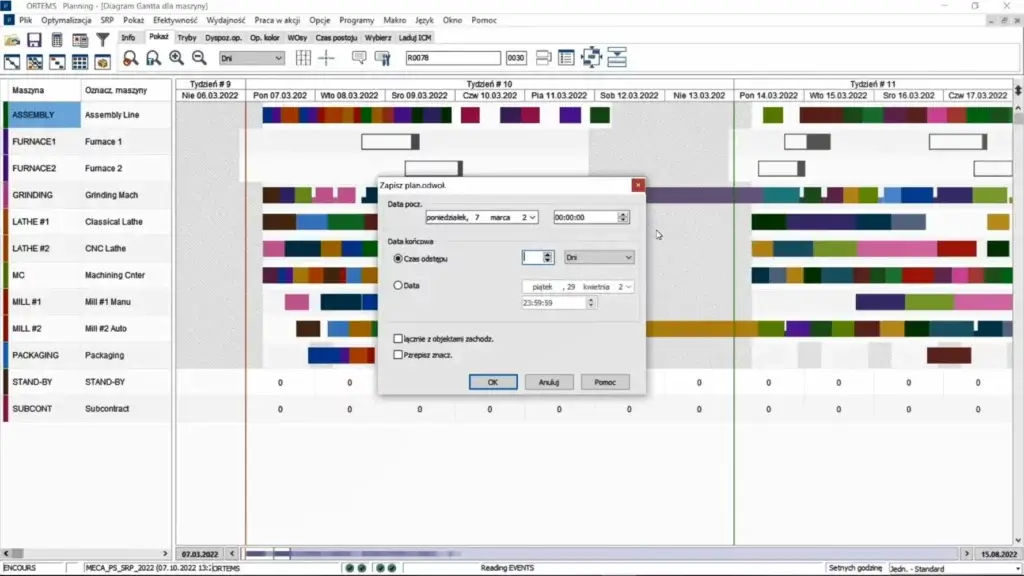Click the calculator toolbar icon
Image resolution: width=1024 pixels, height=576 pixels.
click(57, 38)
